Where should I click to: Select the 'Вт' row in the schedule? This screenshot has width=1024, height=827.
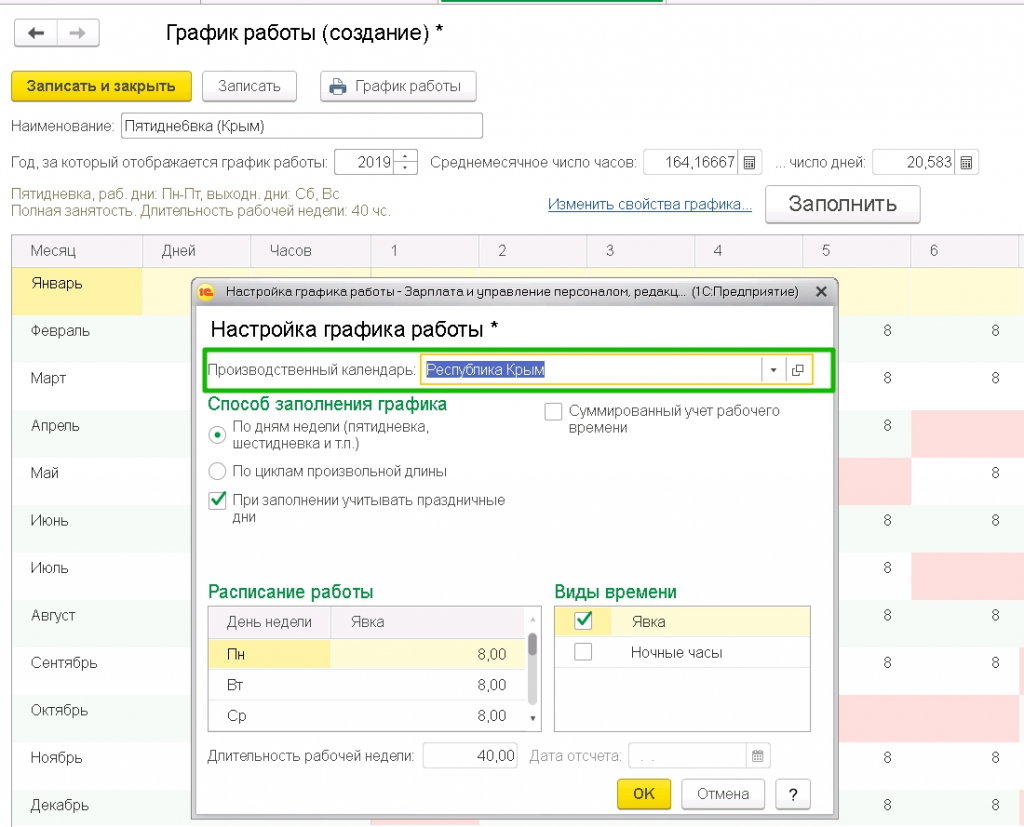366,685
